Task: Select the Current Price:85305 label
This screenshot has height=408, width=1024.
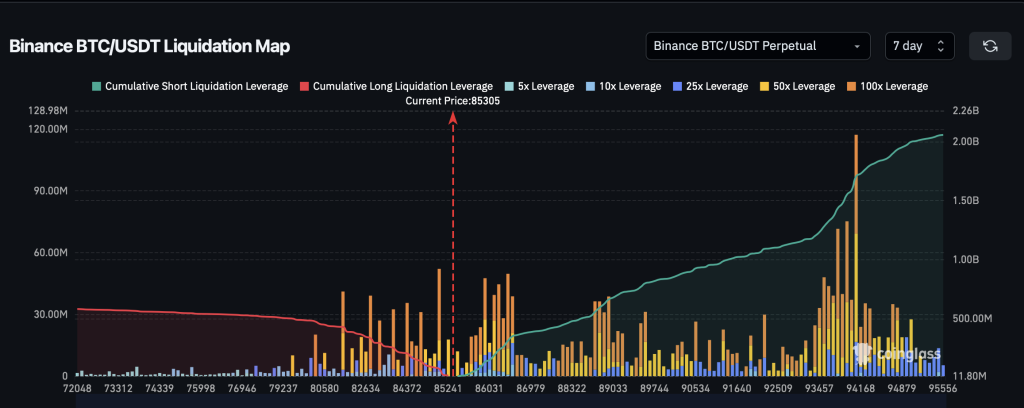Action: point(453,101)
